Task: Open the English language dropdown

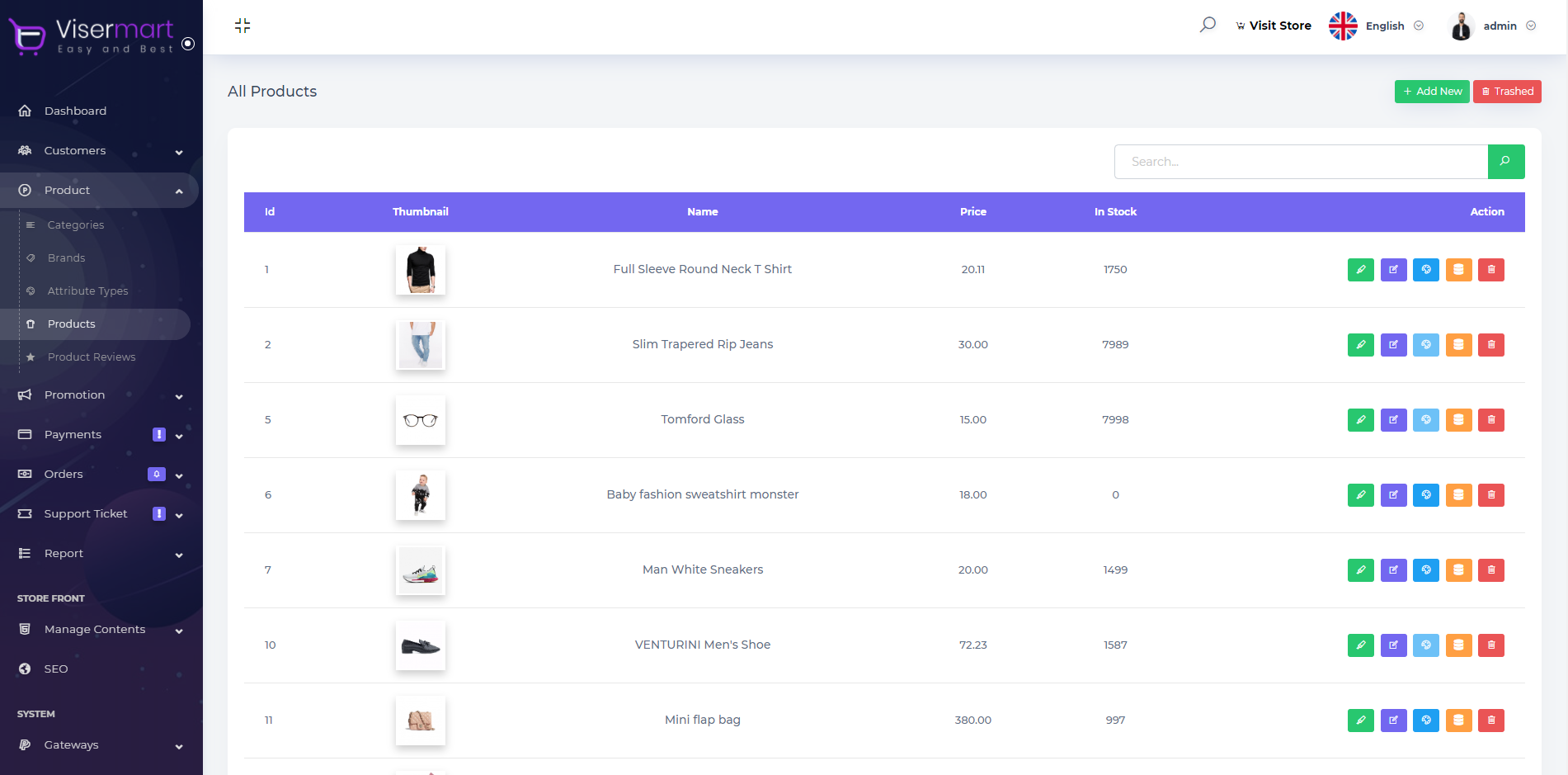Action: point(1395,26)
